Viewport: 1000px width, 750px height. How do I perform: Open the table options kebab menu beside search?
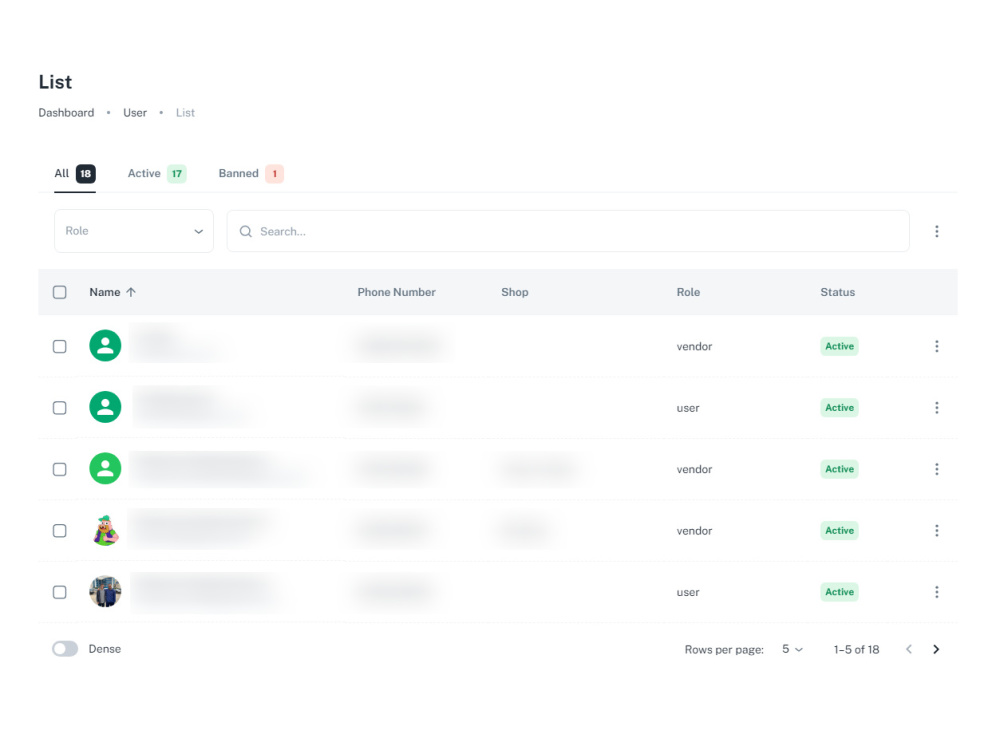(936, 231)
